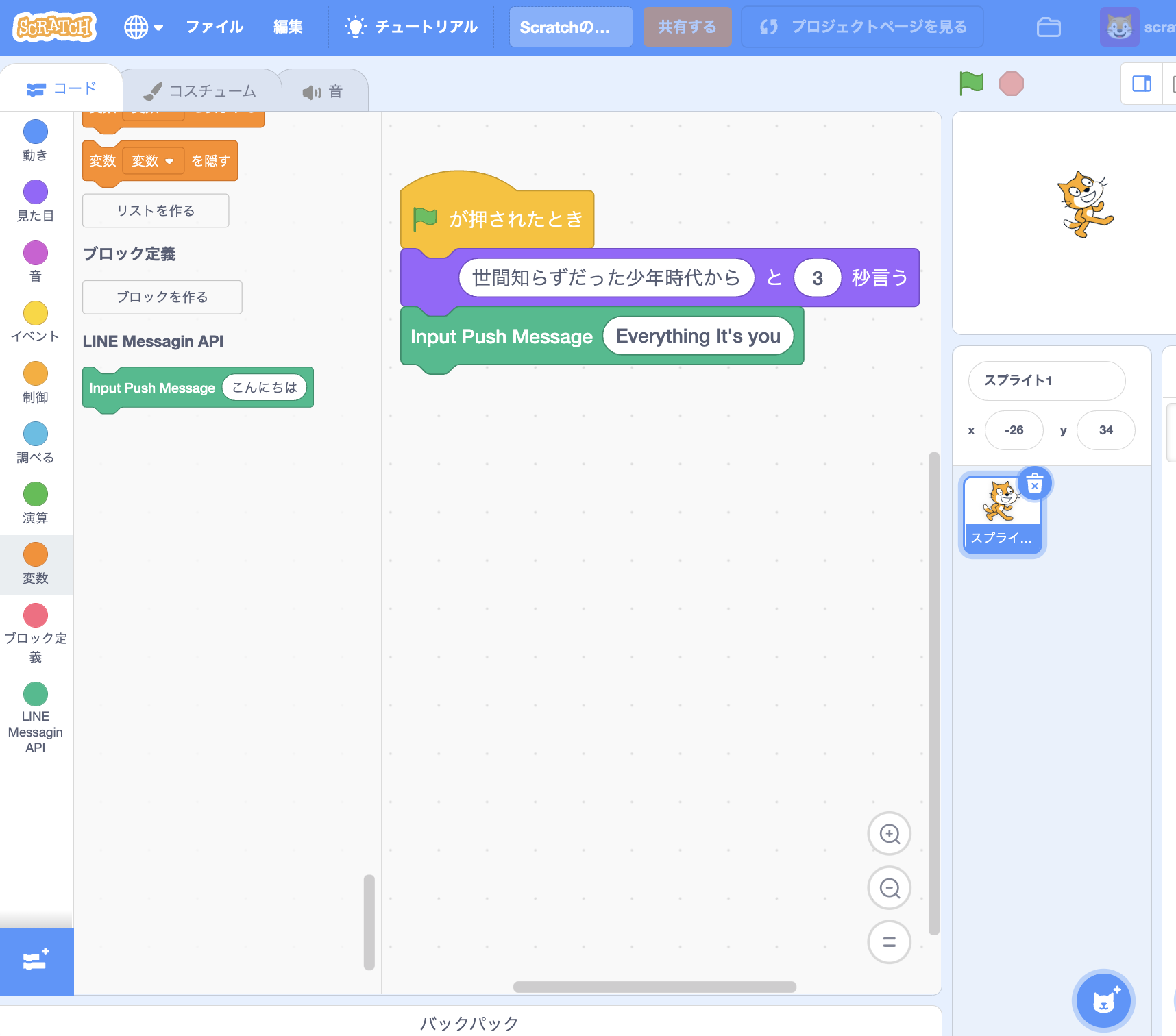Switch to small stage layout

click(x=1142, y=84)
